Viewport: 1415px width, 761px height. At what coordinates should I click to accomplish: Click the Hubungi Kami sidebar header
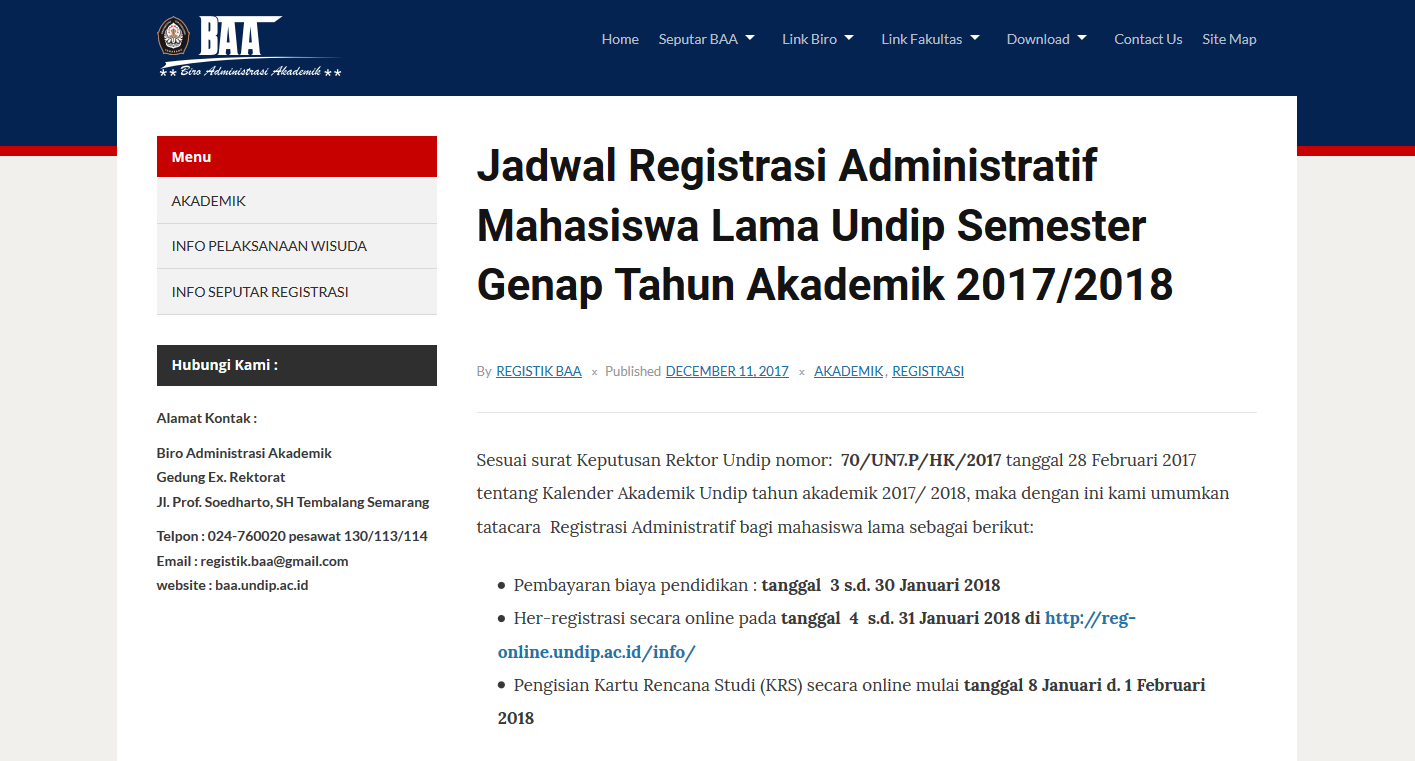(296, 365)
